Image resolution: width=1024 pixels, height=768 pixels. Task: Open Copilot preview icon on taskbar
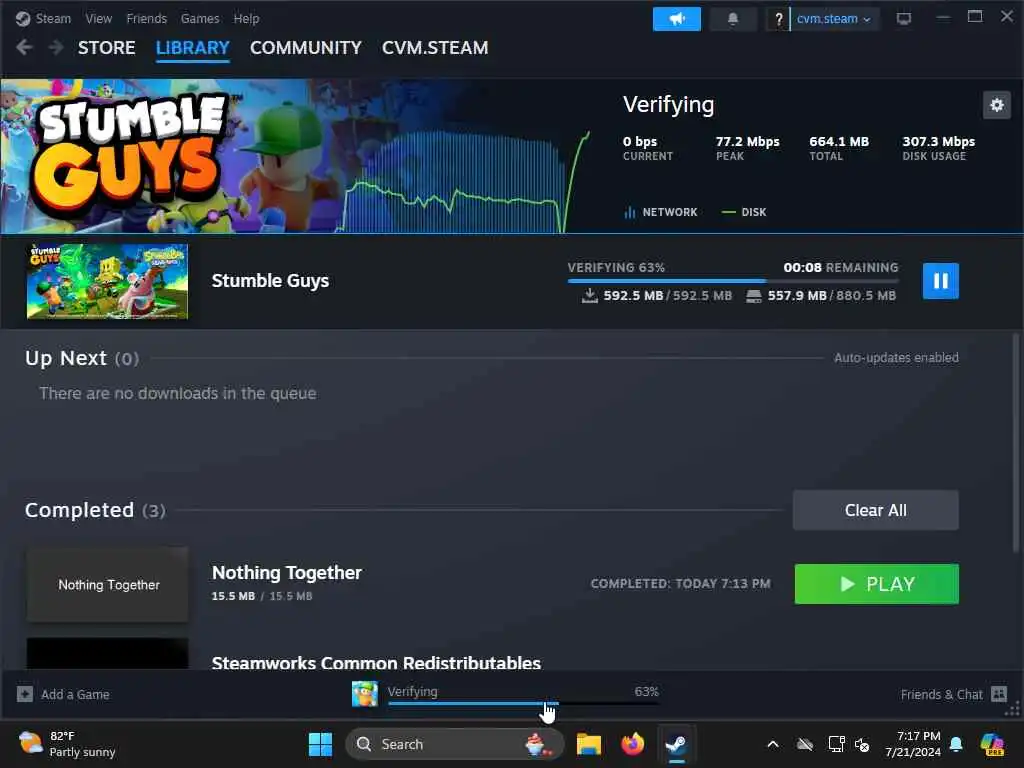click(x=992, y=744)
